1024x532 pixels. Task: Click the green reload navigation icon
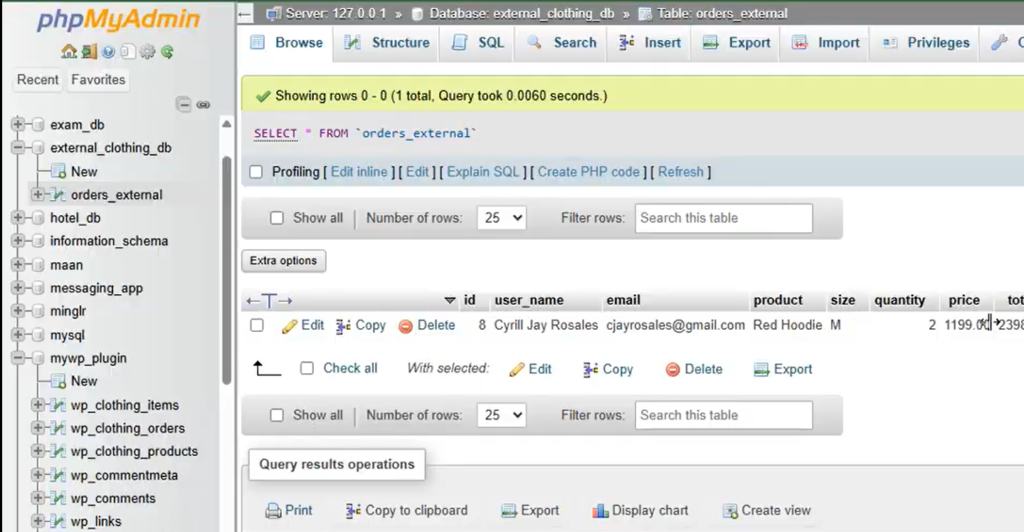(167, 52)
